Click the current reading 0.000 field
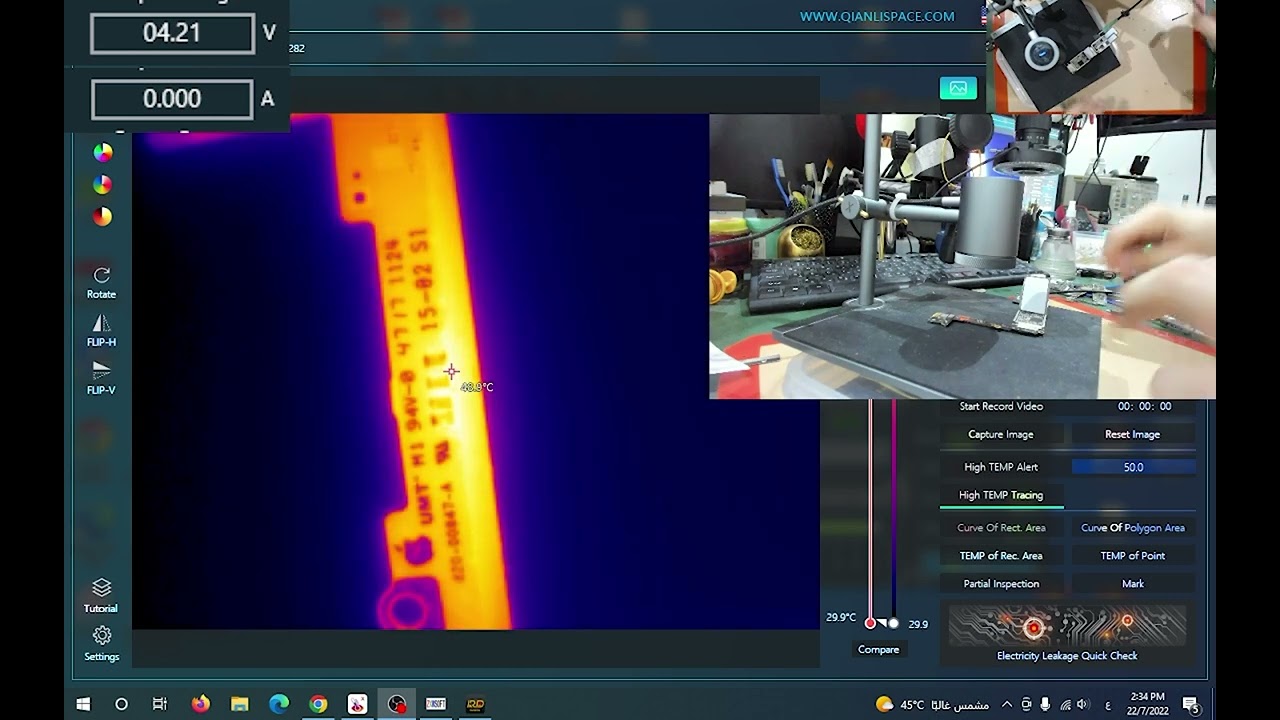Screen dimensions: 1280x720 (x=172, y=99)
